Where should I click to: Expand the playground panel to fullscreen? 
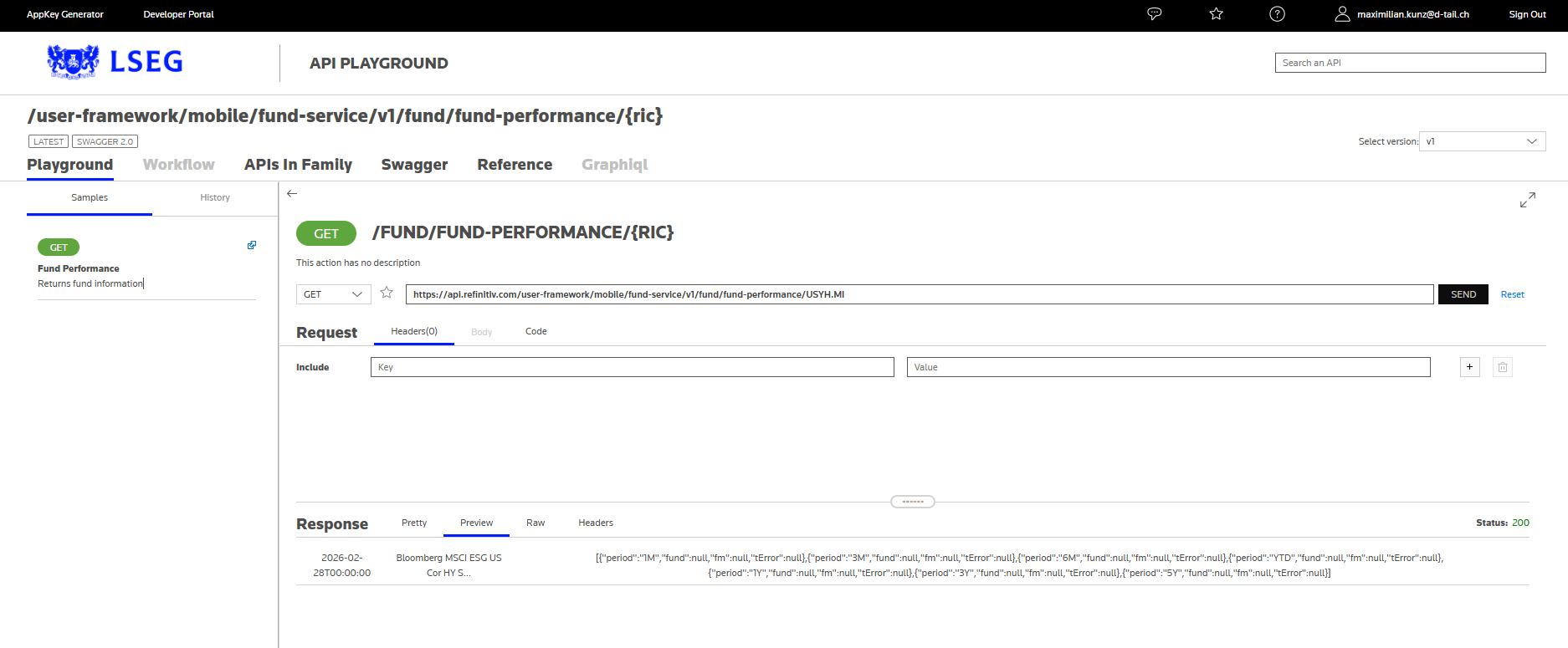(x=1528, y=200)
